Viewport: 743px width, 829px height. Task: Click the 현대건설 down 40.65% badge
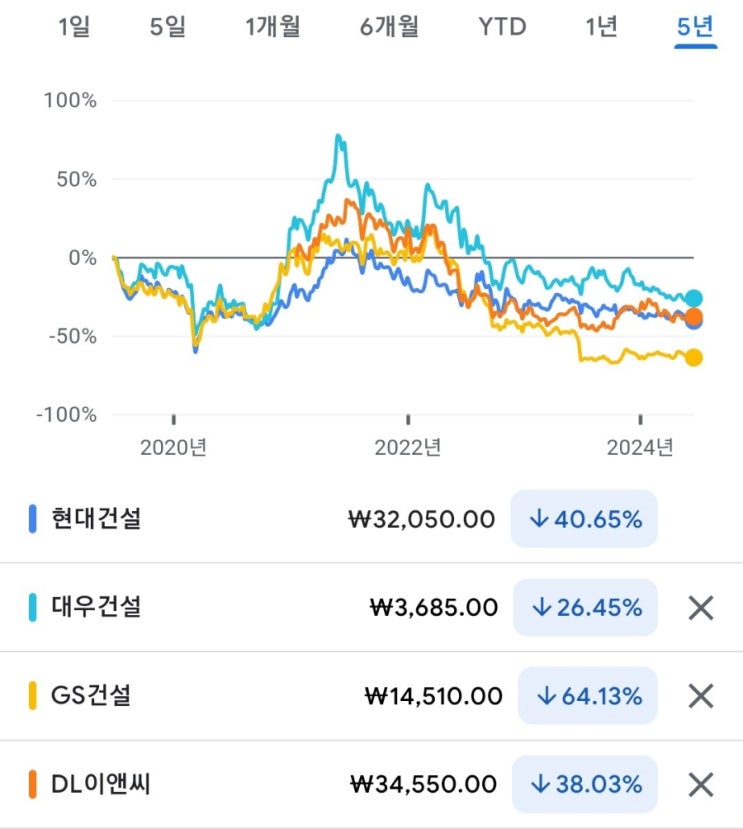click(x=584, y=519)
